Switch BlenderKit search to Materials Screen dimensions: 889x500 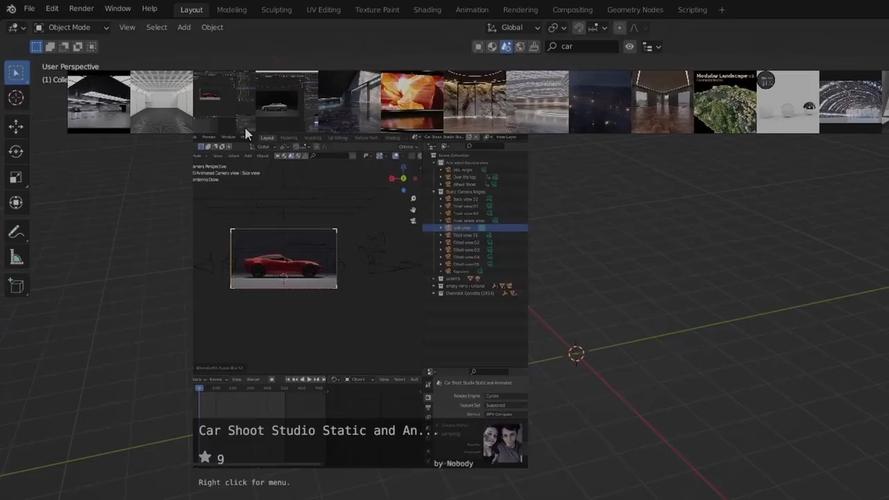click(492, 46)
